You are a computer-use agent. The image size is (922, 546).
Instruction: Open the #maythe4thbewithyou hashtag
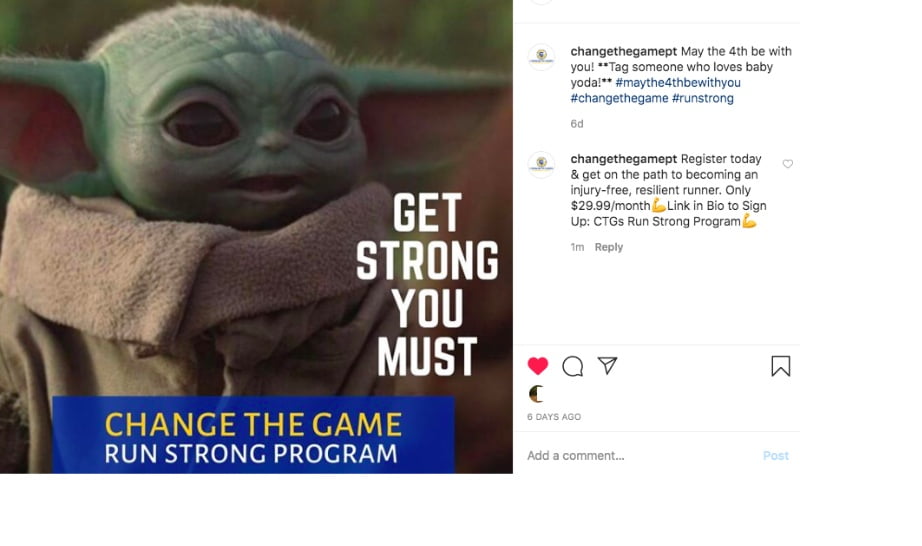click(x=678, y=82)
